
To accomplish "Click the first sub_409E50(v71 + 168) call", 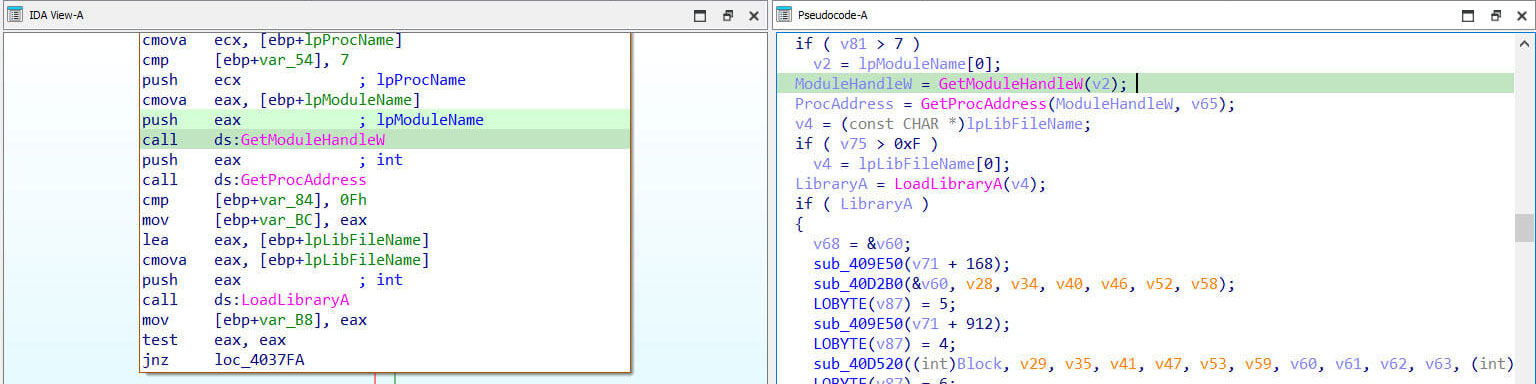I will [911, 264].
